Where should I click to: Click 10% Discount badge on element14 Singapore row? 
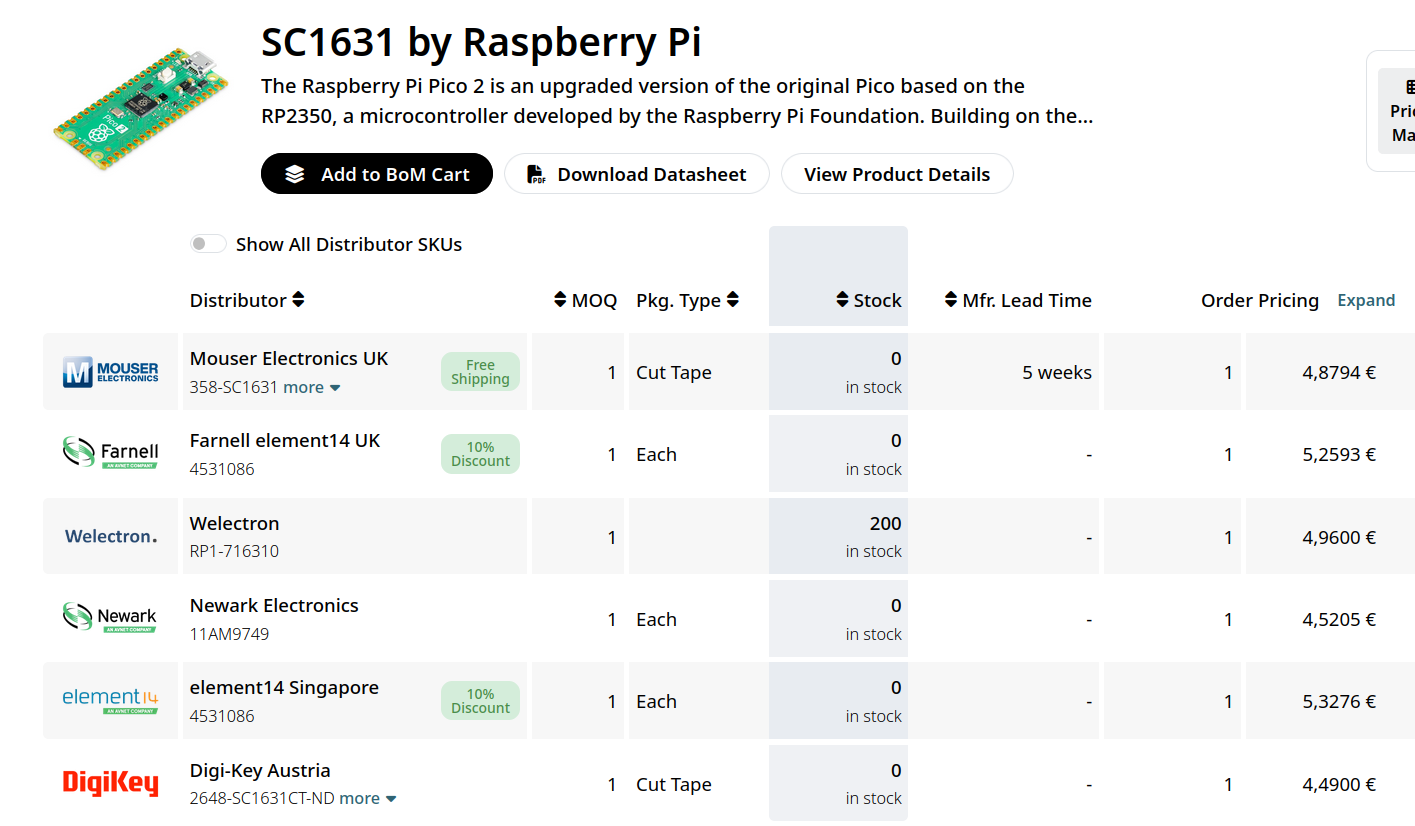[x=480, y=701]
